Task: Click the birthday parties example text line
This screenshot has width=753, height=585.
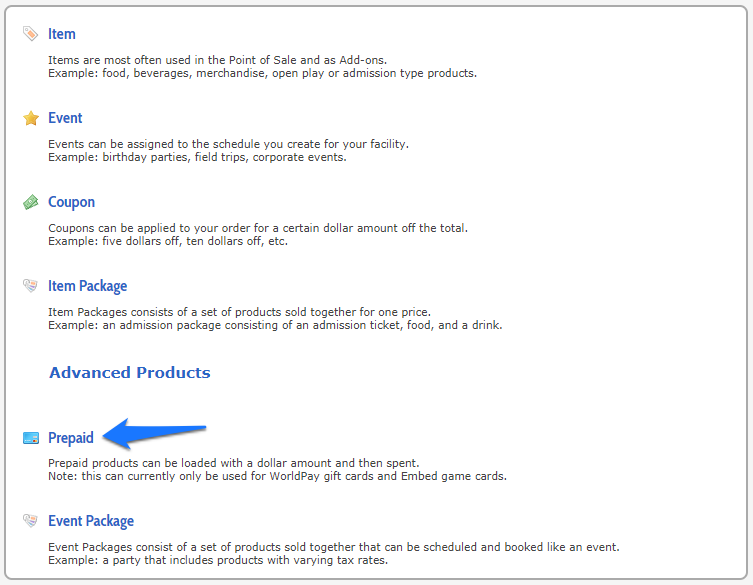Action: point(197,158)
